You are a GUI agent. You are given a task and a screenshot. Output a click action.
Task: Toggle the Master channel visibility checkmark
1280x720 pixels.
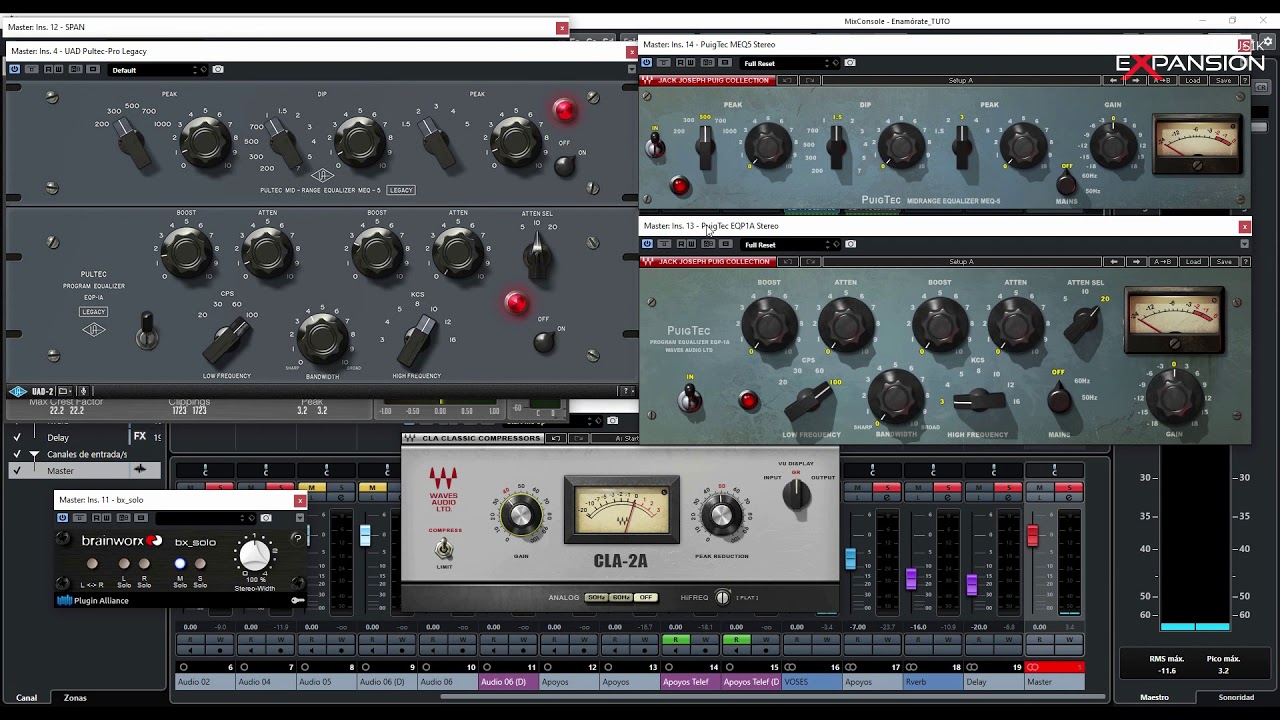click(16, 470)
